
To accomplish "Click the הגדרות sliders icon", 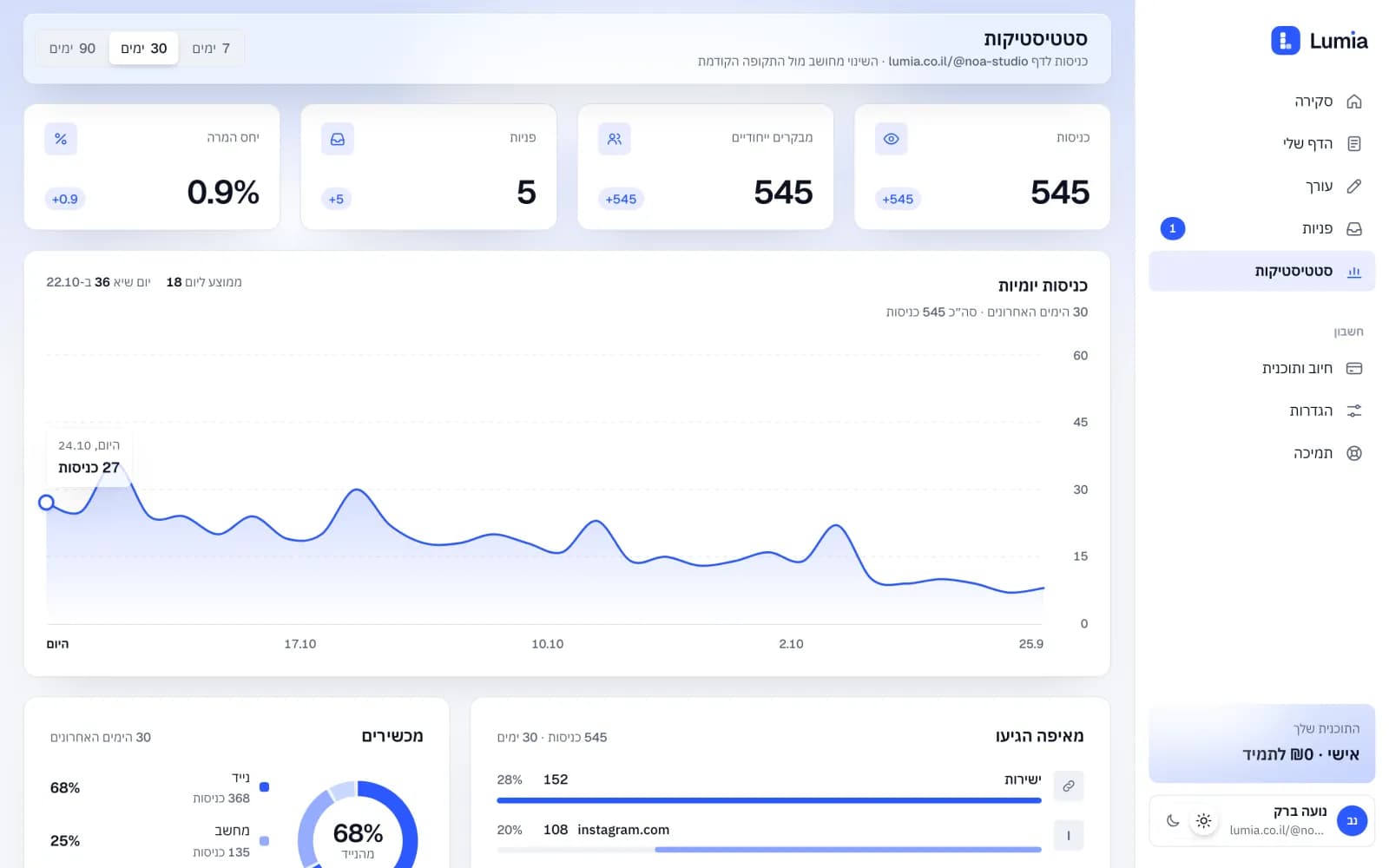I will (x=1353, y=411).
